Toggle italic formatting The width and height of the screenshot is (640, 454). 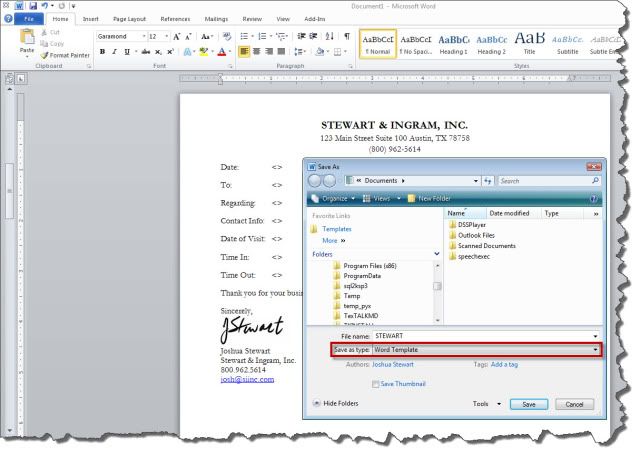[115, 52]
